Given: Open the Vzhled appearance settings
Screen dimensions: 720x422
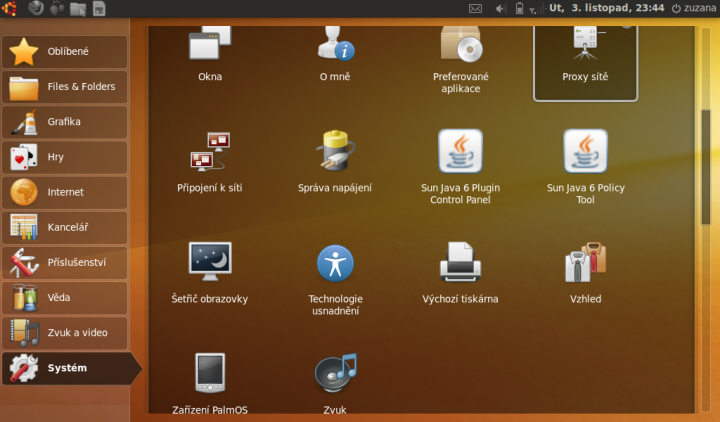Looking at the screenshot, I should (585, 273).
